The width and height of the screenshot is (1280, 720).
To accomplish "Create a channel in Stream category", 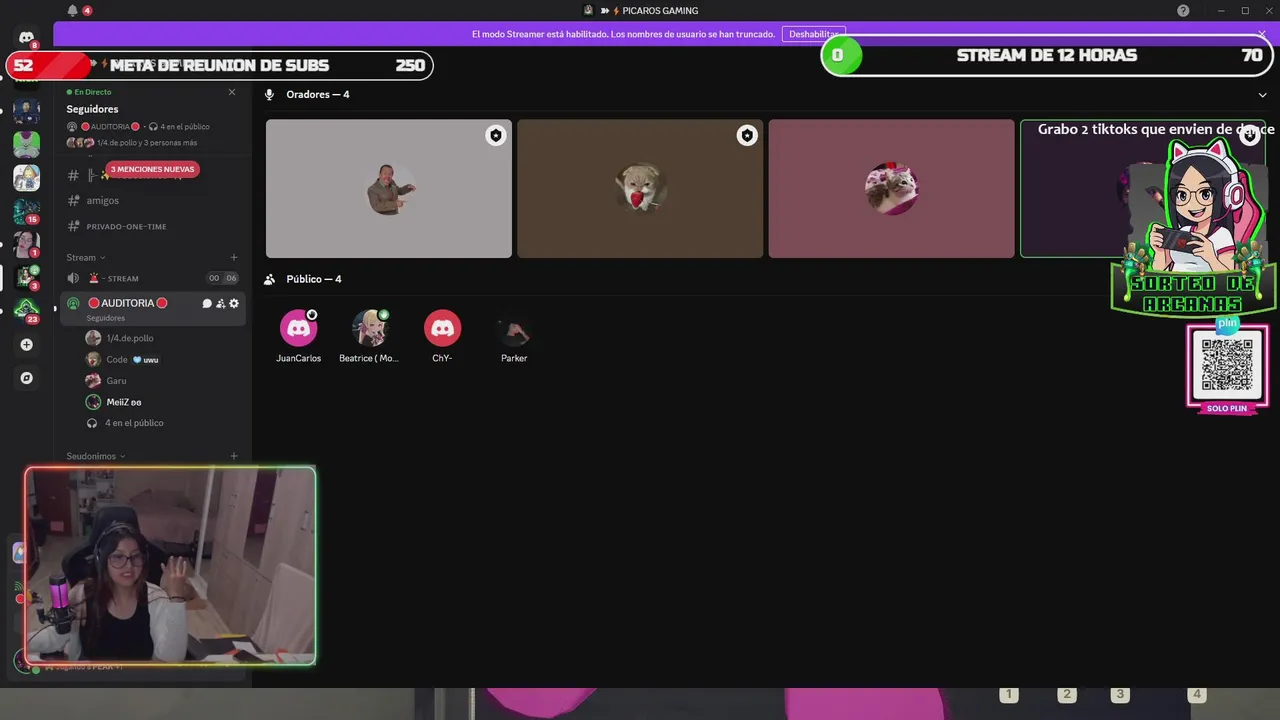I will [234, 257].
